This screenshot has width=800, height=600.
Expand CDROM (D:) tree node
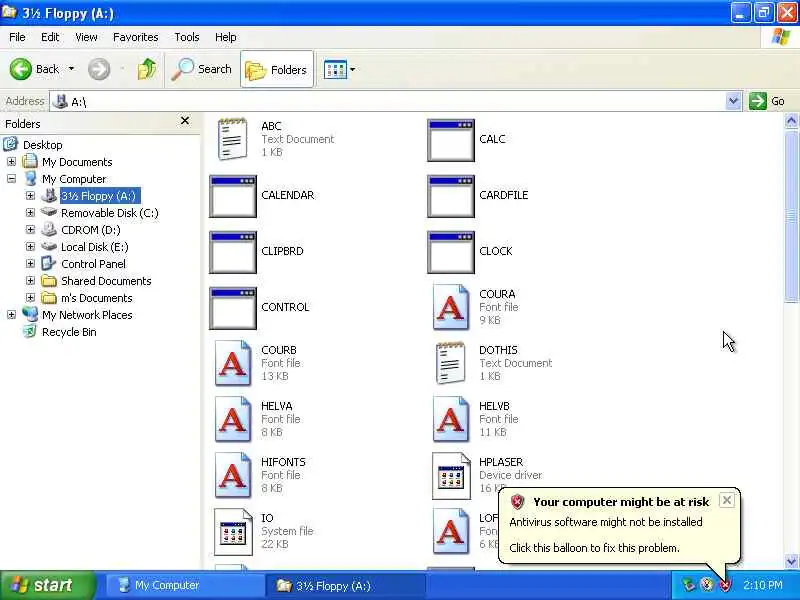click(x=30, y=230)
